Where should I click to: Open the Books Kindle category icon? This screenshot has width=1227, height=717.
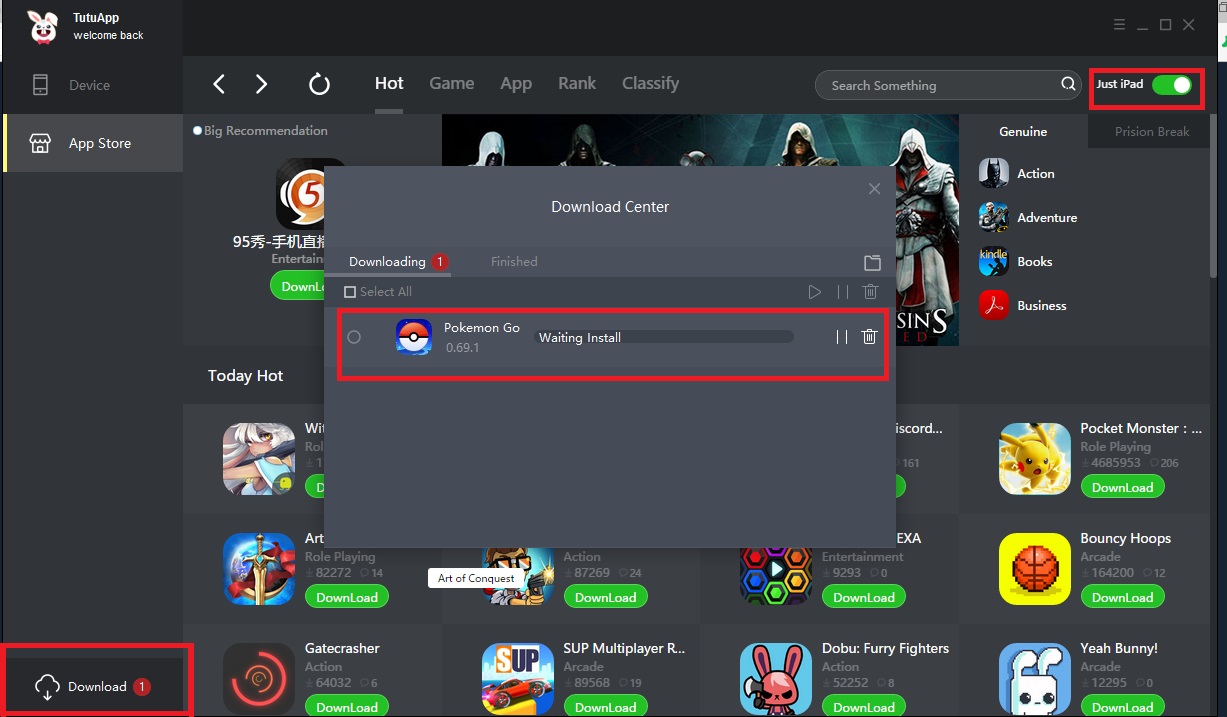pos(993,261)
